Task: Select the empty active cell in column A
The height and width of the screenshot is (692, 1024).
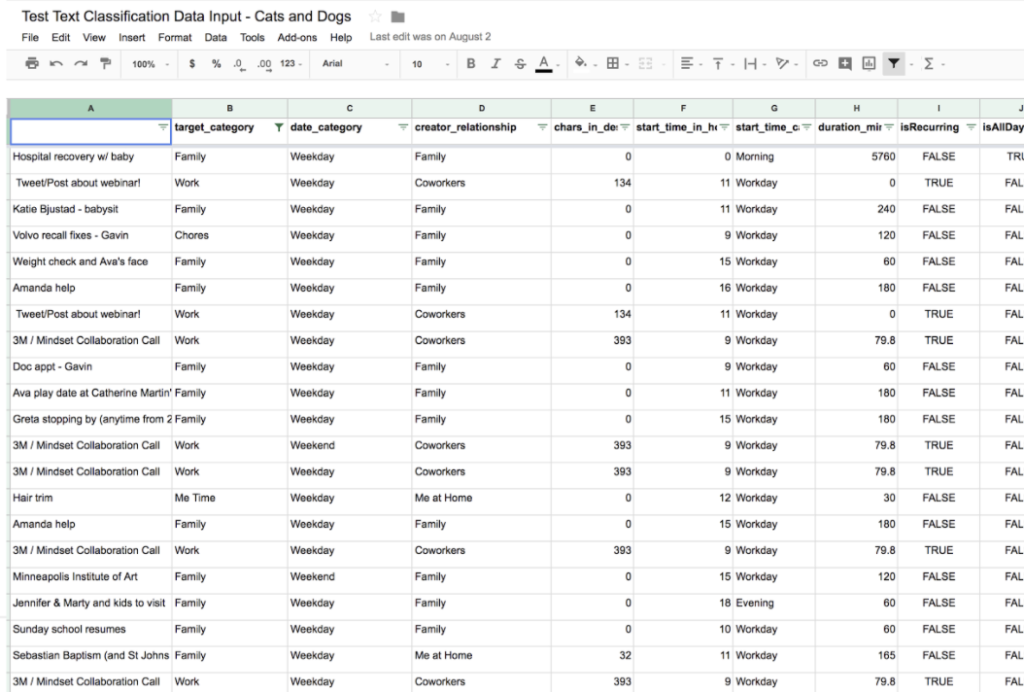Action: [x=91, y=131]
